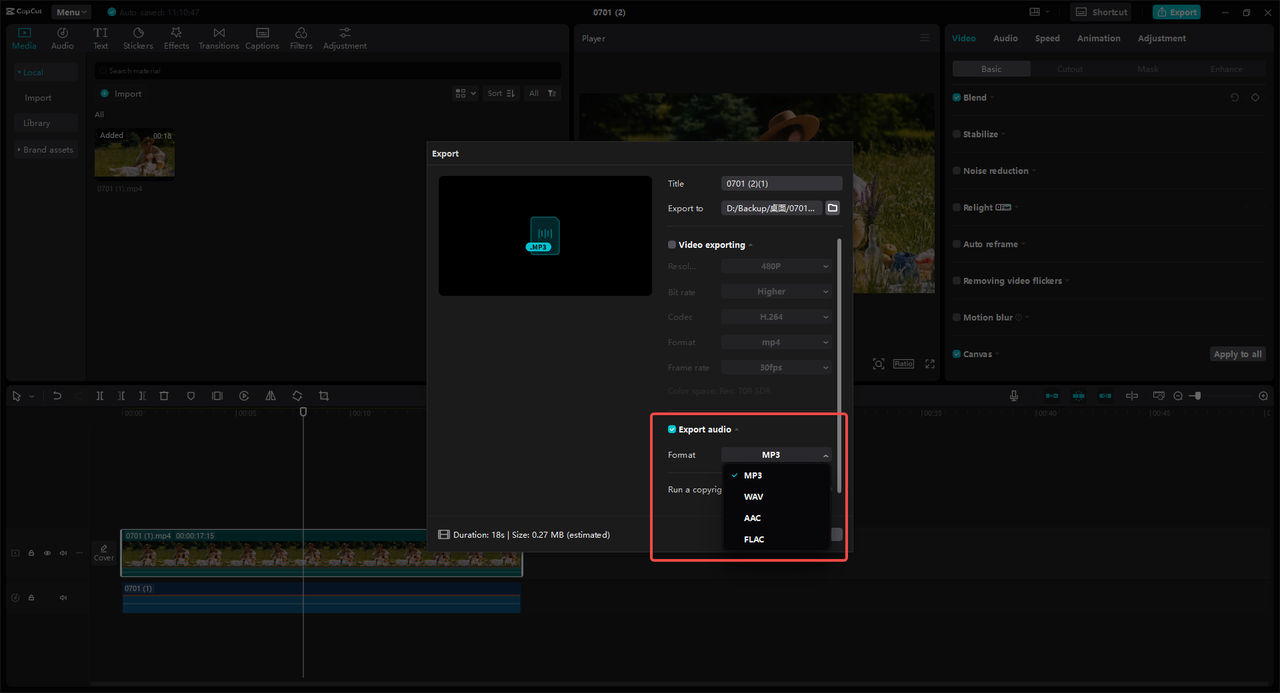Screen dimensions: 1280x693
Task: Open the Frame rate 30fps dropdown
Action: click(776, 367)
